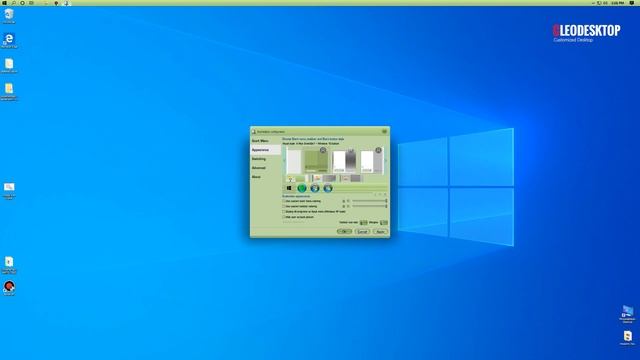
Task: Show previous visual styles with left arrow
Action: (284, 160)
